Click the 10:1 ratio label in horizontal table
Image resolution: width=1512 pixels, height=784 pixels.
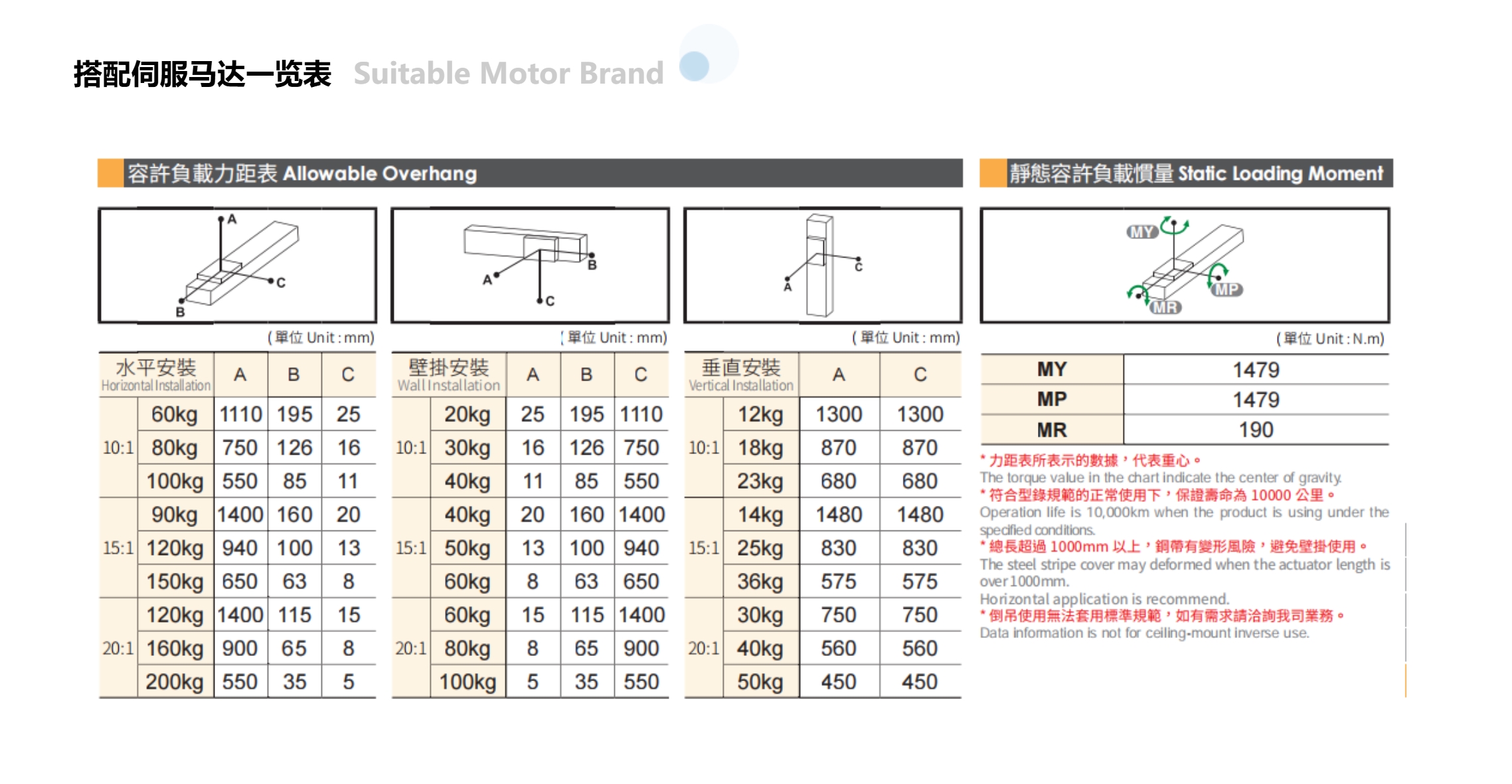(x=118, y=448)
